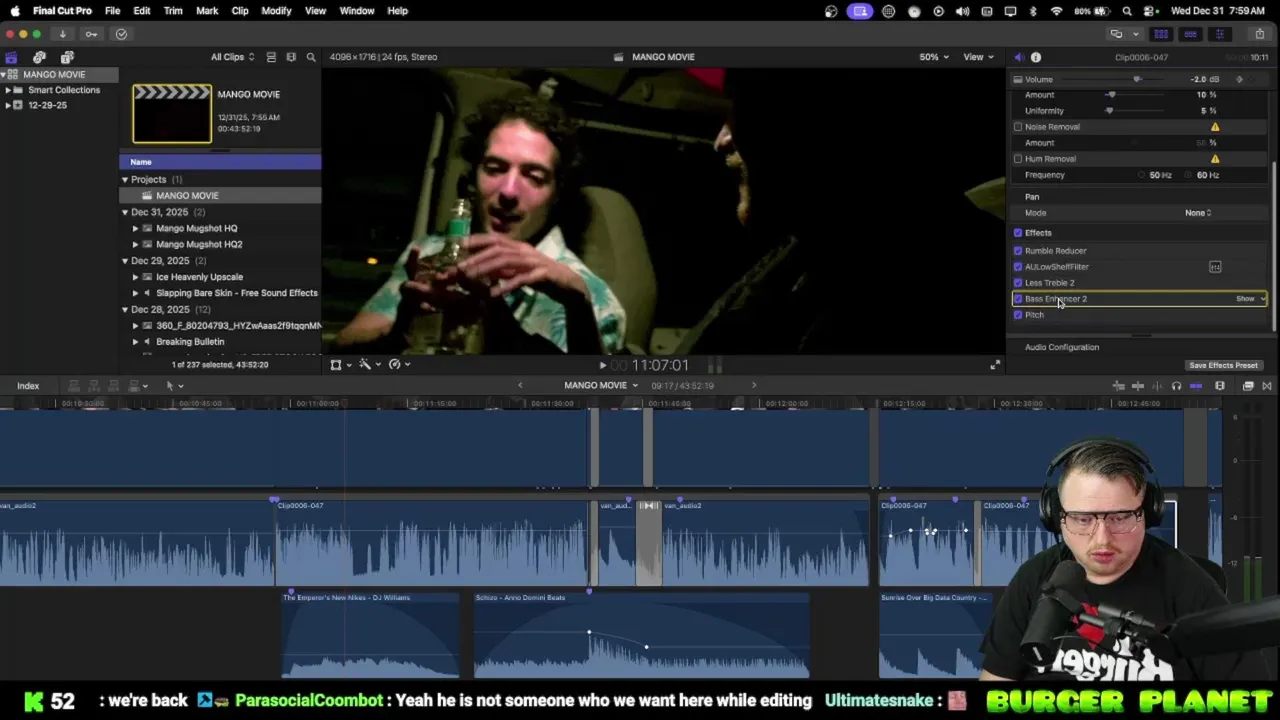The image size is (1280, 720).
Task: Enable Noise Removal checkbox
Action: tap(1018, 127)
